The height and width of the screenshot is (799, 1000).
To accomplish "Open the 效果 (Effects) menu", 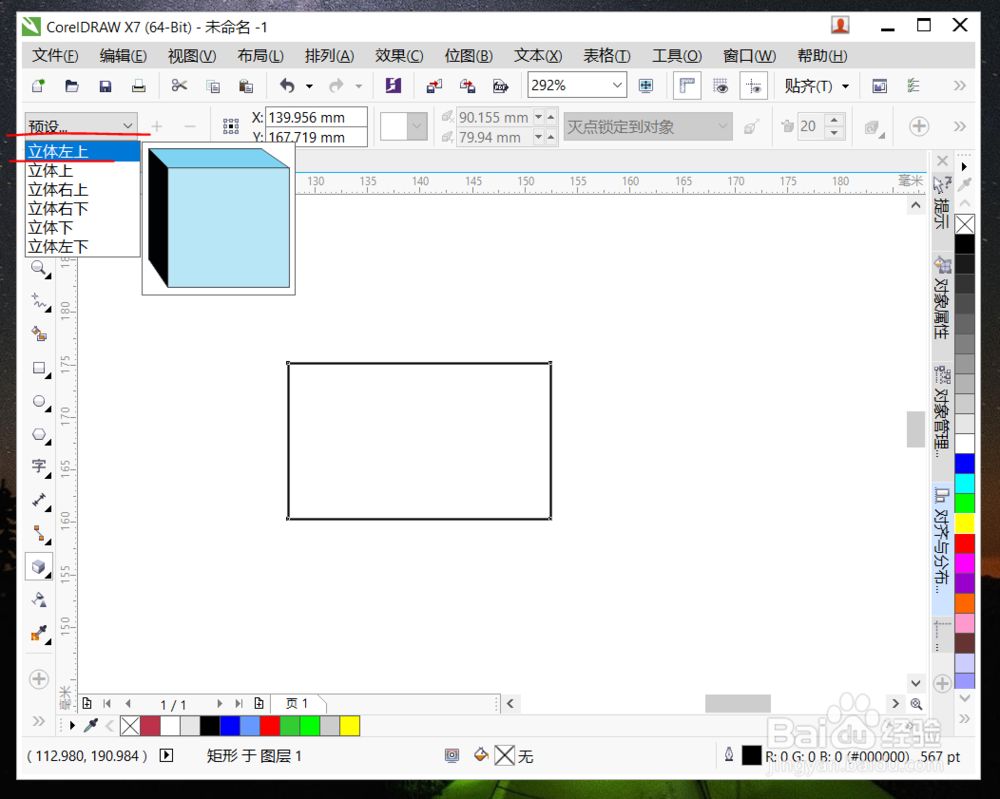I will (399, 55).
